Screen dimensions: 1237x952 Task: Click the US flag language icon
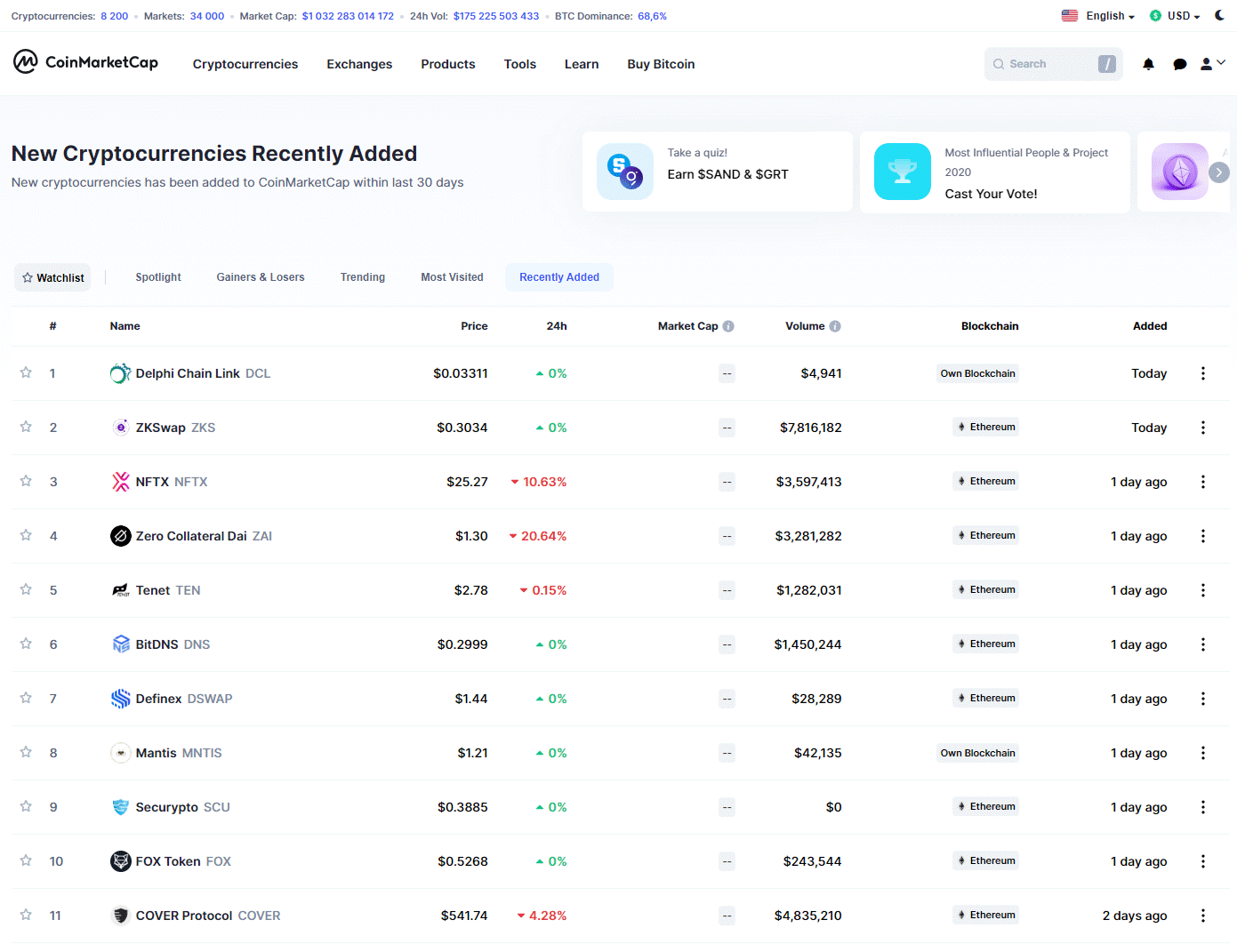click(1070, 15)
